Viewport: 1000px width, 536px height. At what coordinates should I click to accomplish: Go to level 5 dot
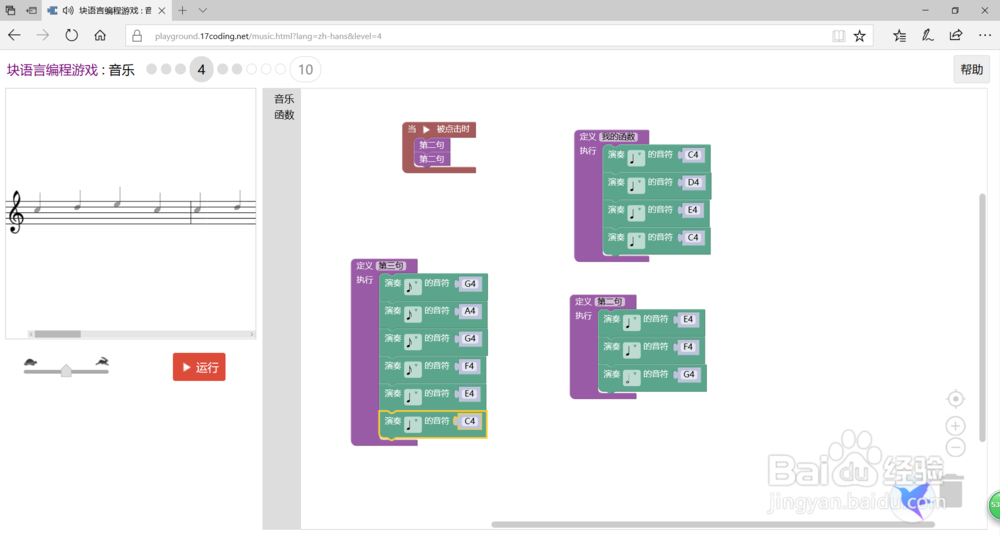pos(223,69)
